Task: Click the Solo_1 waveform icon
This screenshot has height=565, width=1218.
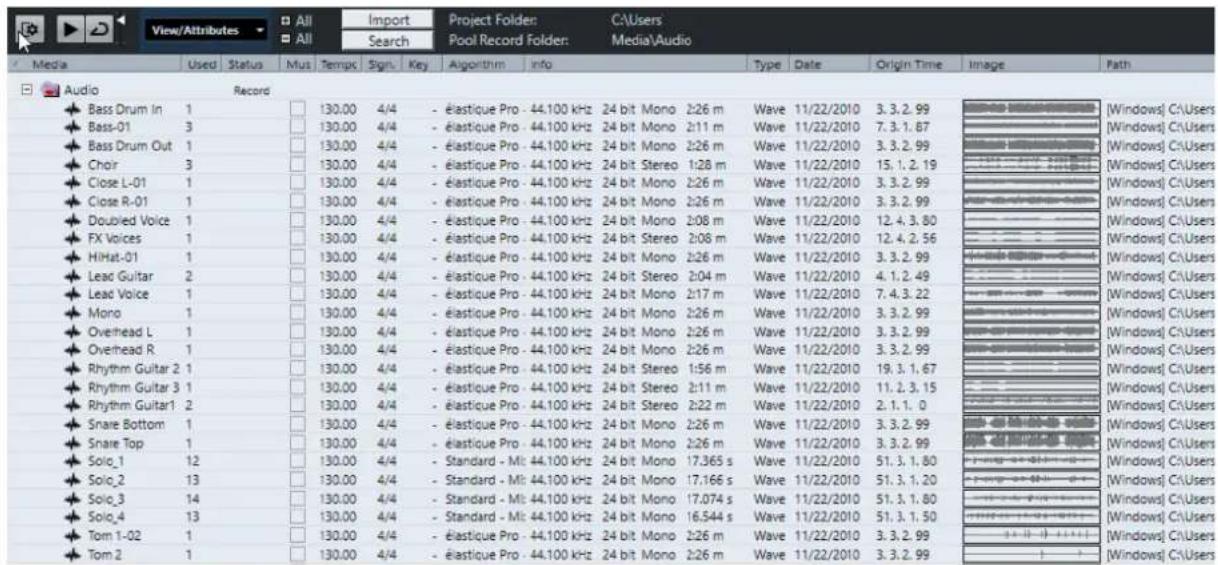Action: click(71, 462)
